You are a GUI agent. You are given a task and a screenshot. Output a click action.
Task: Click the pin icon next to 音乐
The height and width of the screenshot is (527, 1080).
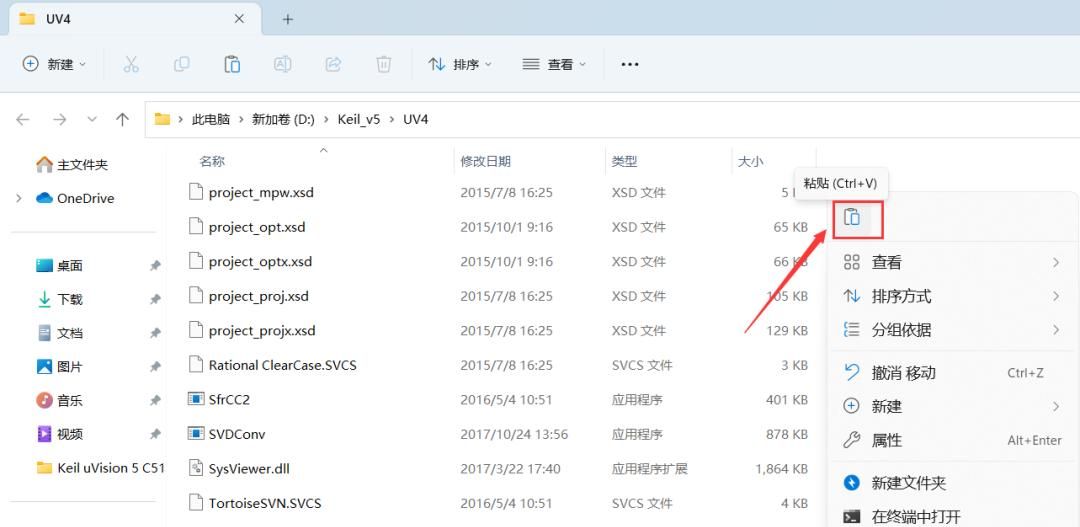coord(156,401)
